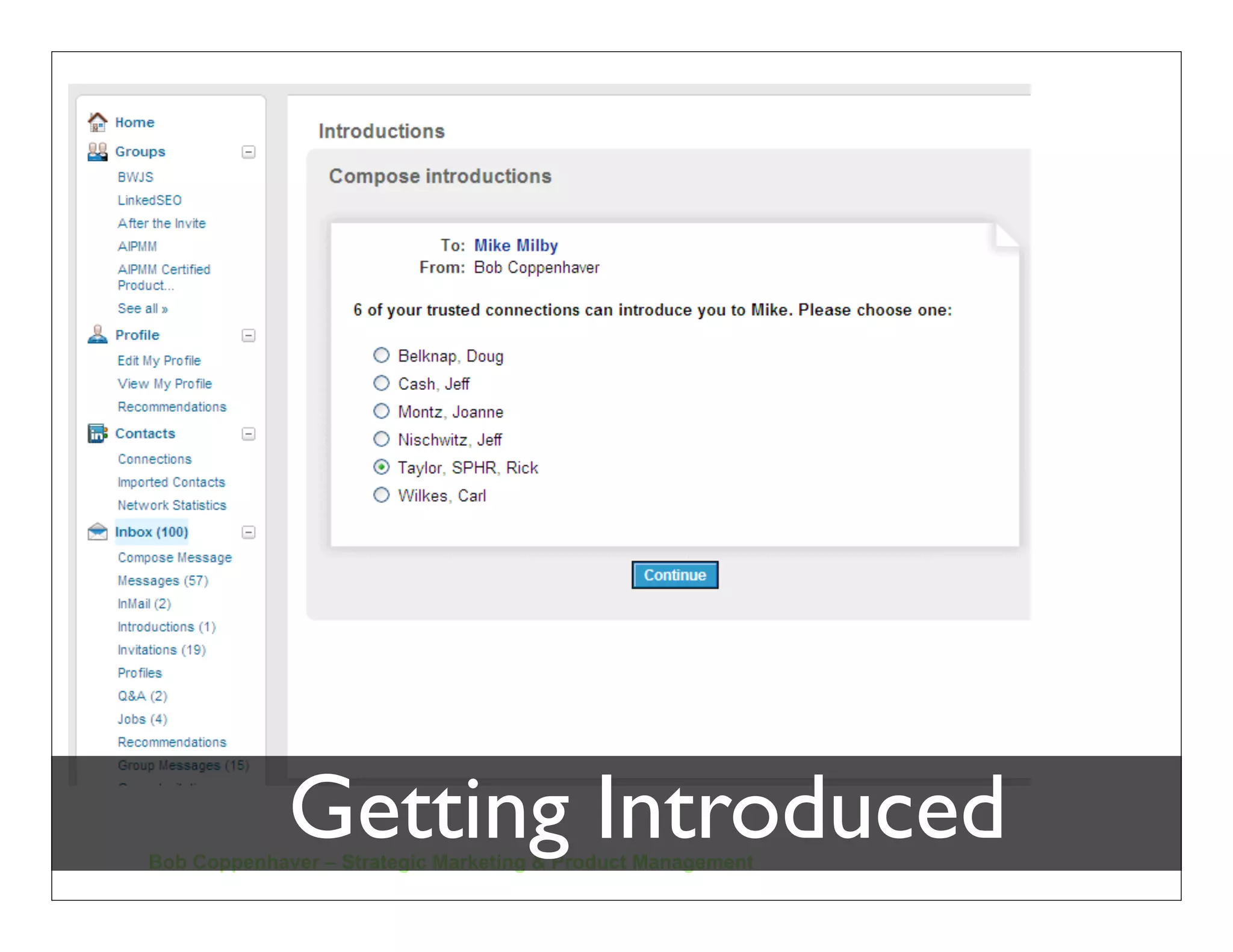Image resolution: width=1233 pixels, height=952 pixels.
Task: Open Introductions (1)
Action: (x=167, y=627)
